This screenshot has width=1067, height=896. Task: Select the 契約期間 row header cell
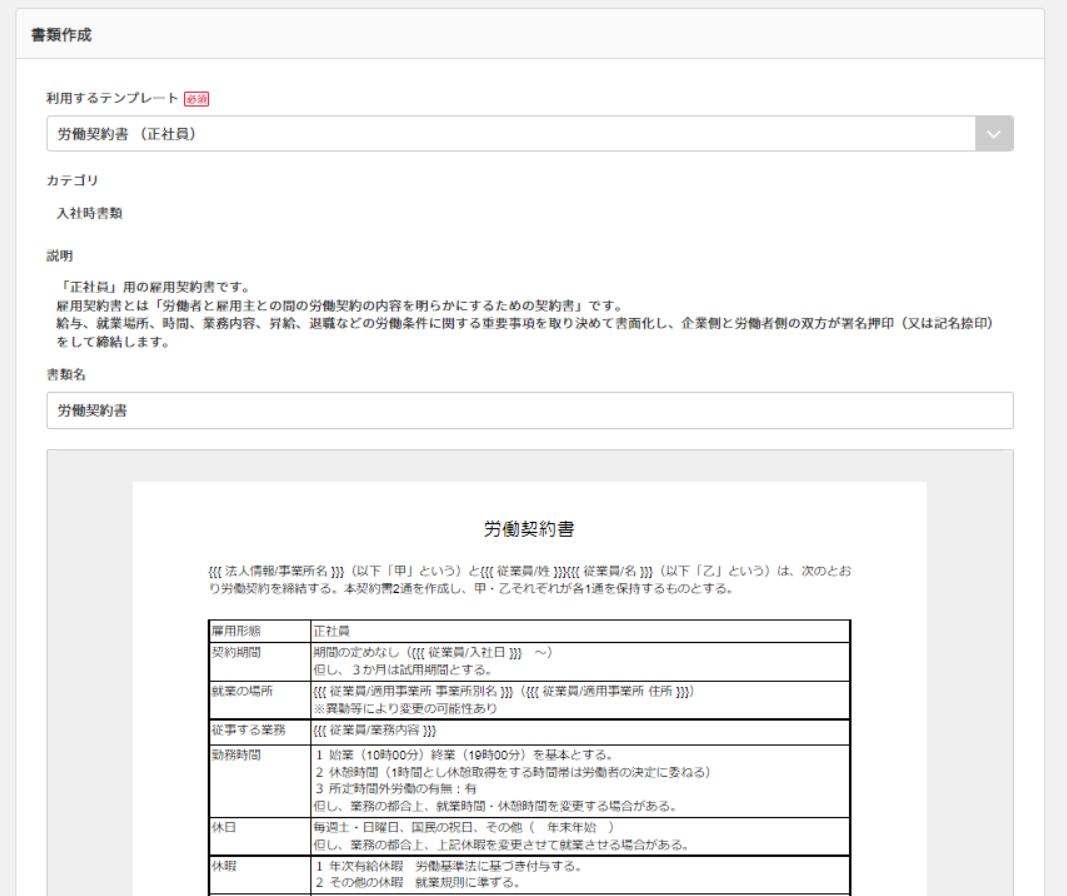coord(259,661)
